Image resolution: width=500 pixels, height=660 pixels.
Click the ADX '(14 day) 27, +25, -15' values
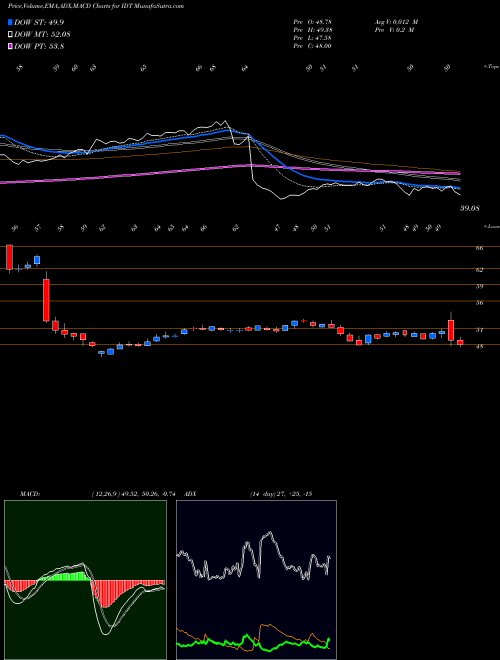[x=281, y=494]
